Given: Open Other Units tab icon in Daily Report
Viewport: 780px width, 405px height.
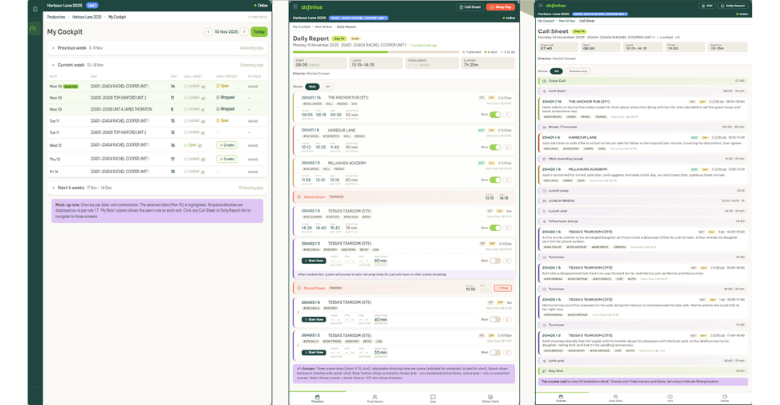Looking at the screenshot, I should pos(490,397).
